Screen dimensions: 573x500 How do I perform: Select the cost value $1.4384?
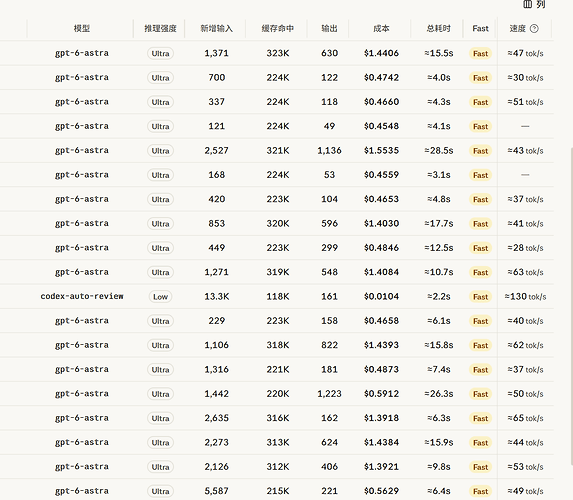click(x=381, y=443)
